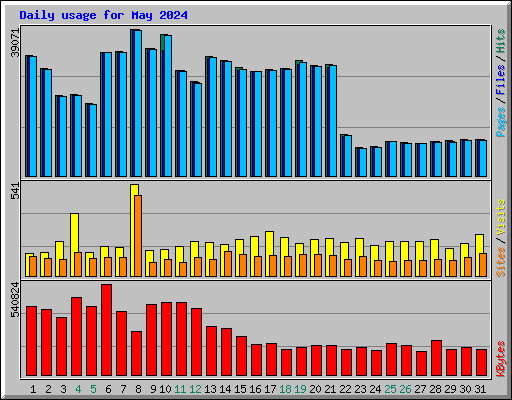The width and height of the screenshot is (512, 400).
Task: Click the tallest red KBytes bar for day 6
Action: click(106, 330)
